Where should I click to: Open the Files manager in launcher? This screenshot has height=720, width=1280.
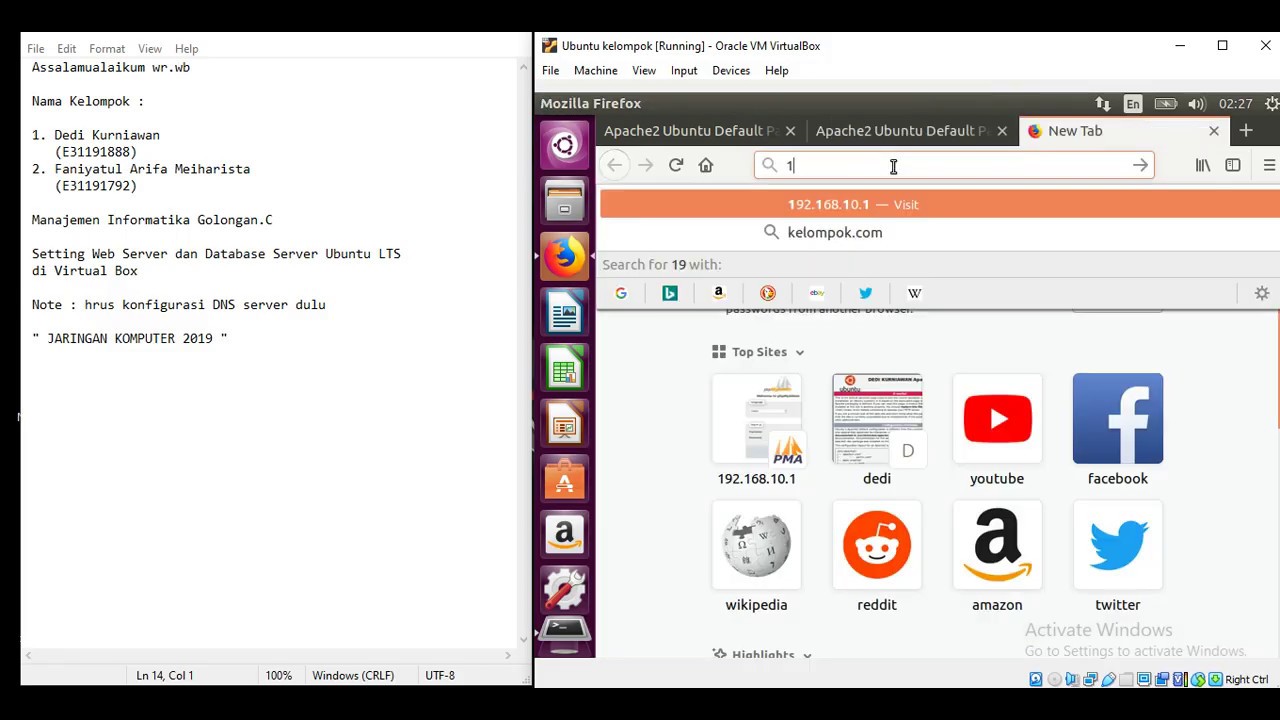pos(564,201)
